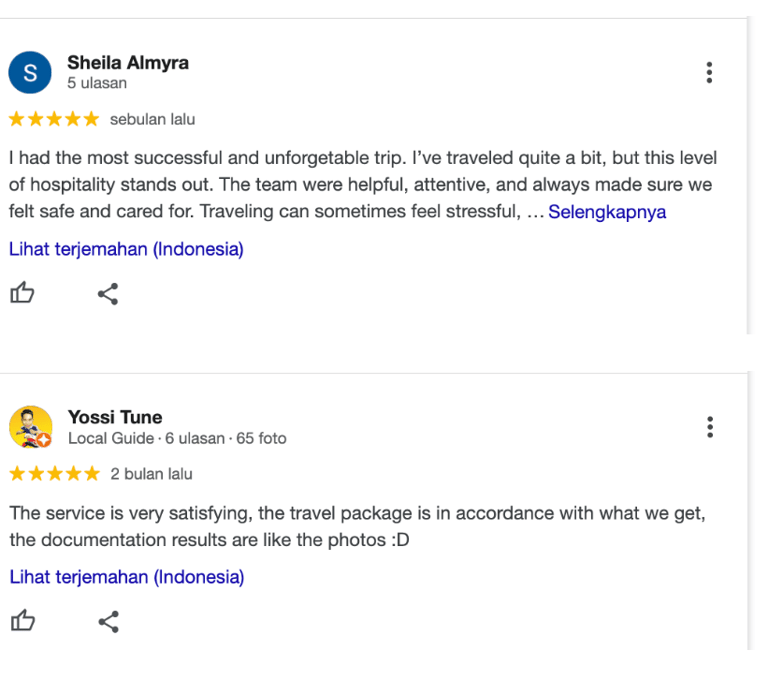
Task: Open Yossi Tune's profile picture
Action: 30,427
